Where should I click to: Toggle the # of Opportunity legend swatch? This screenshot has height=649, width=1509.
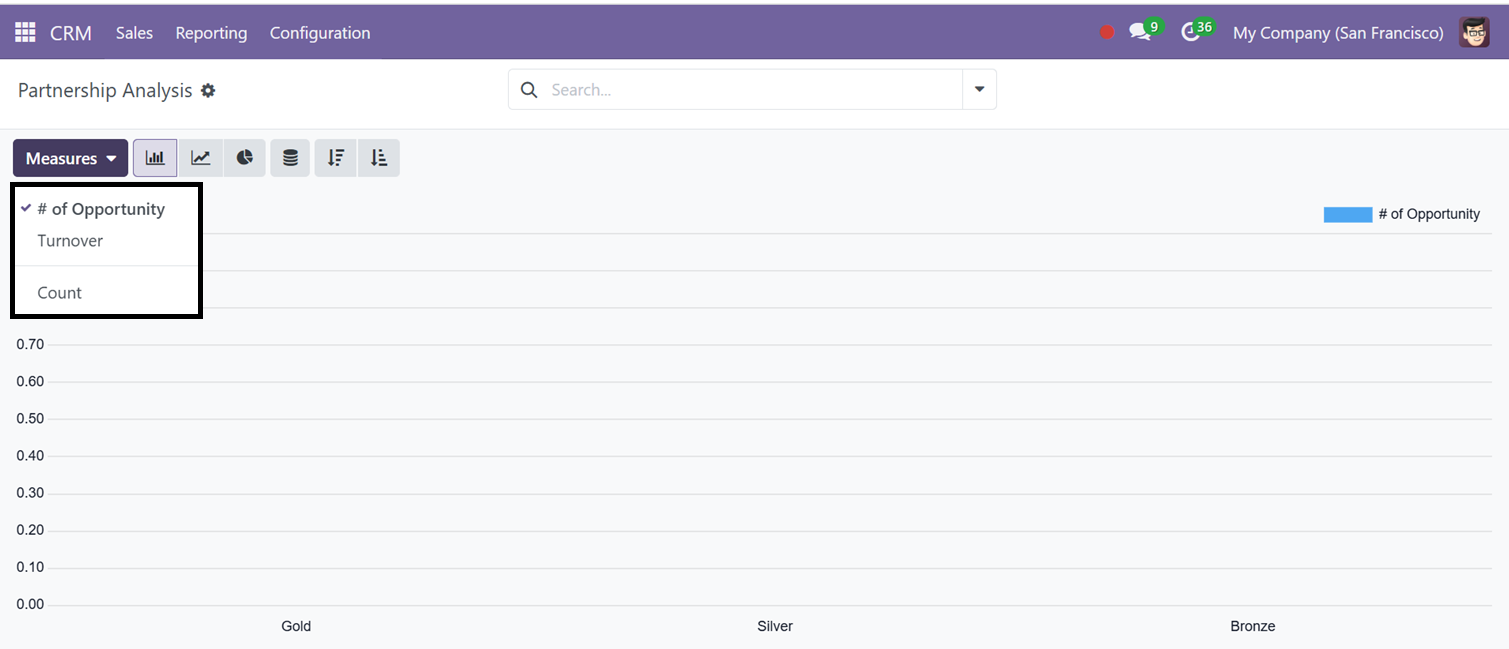pos(1347,214)
